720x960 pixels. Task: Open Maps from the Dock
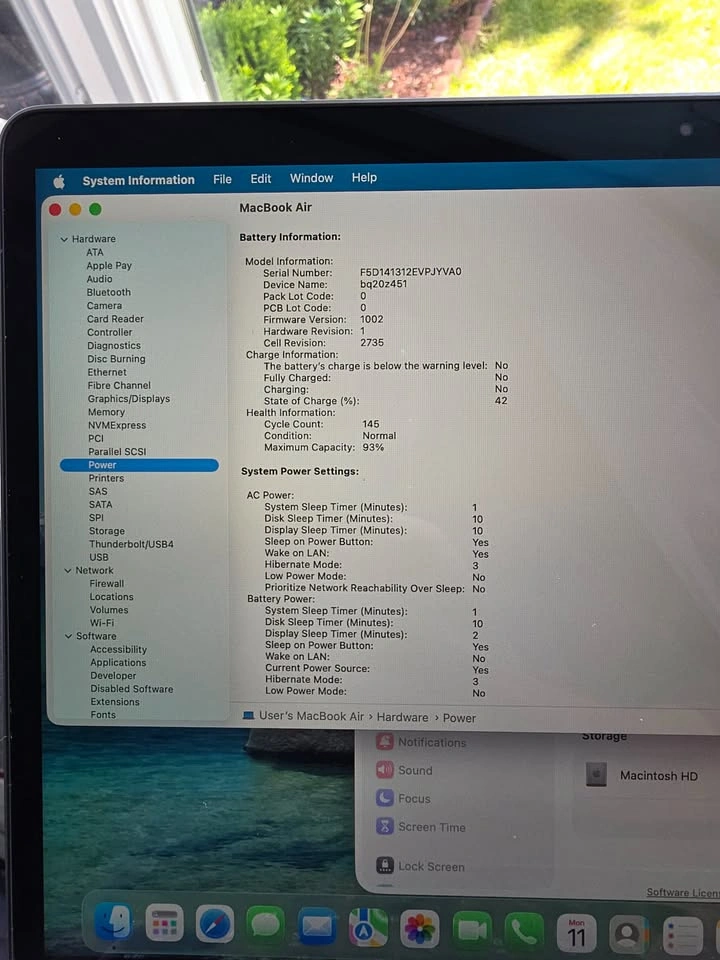coord(368,929)
